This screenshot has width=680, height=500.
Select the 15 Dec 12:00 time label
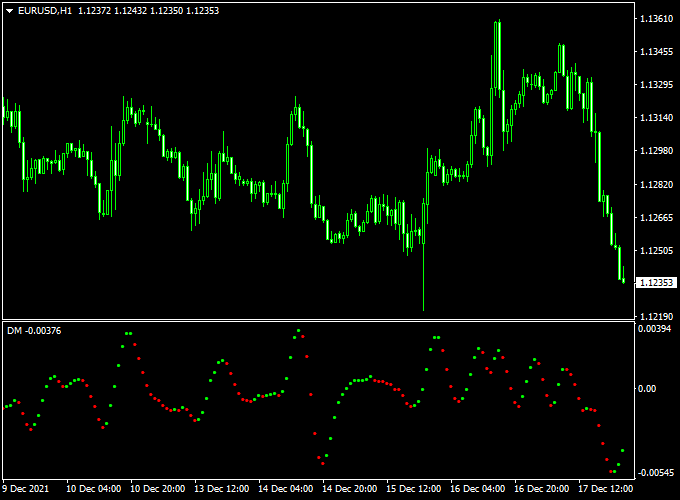pyautogui.click(x=413, y=489)
